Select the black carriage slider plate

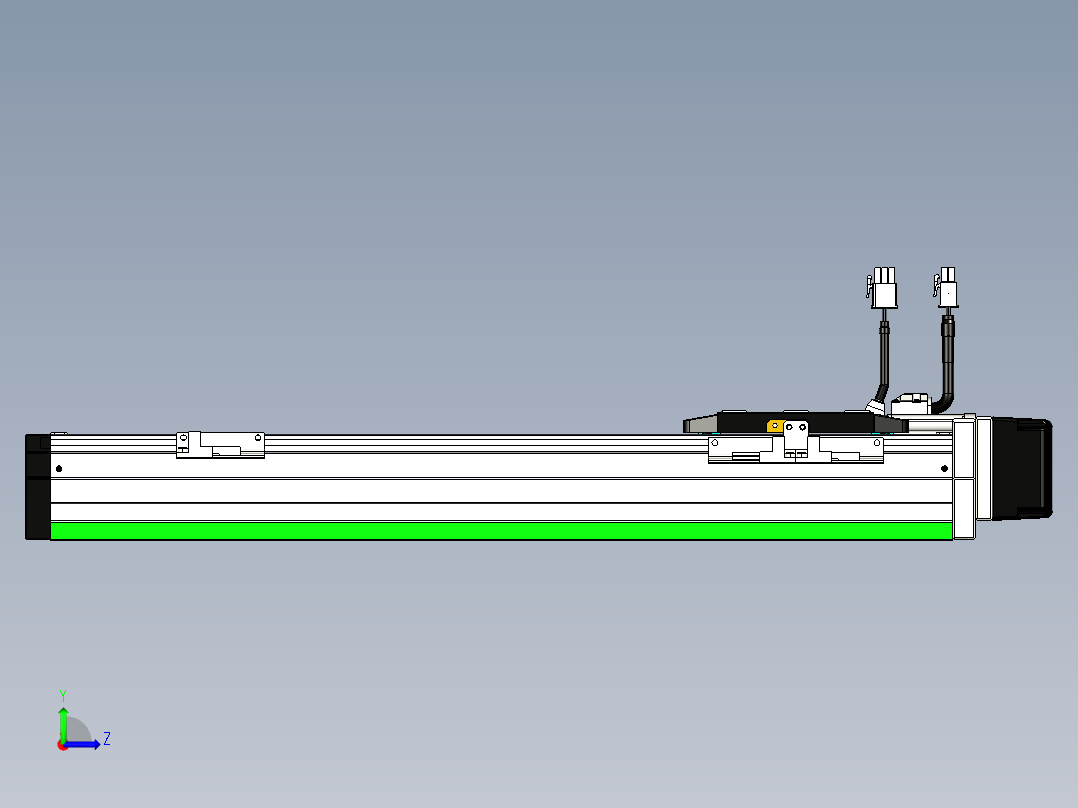[x=795, y=422]
